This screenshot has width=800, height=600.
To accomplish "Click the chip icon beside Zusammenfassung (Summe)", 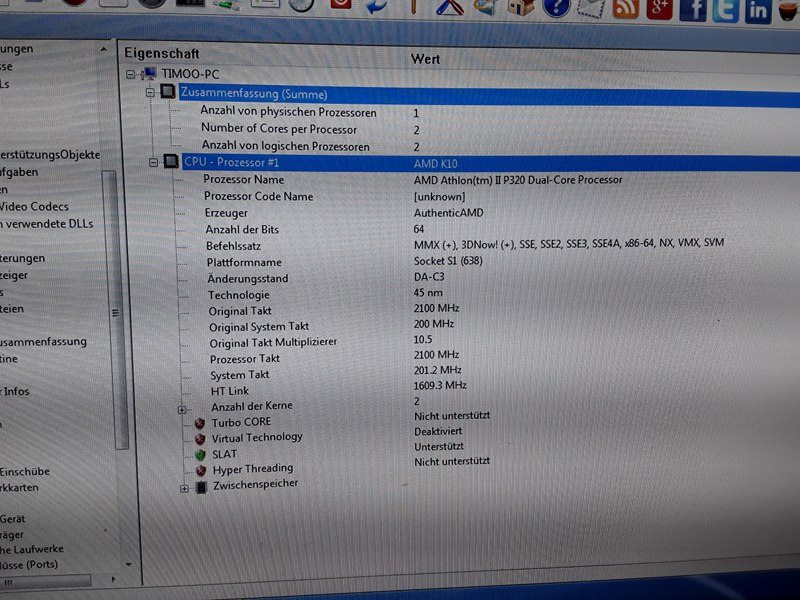I will click(x=167, y=91).
